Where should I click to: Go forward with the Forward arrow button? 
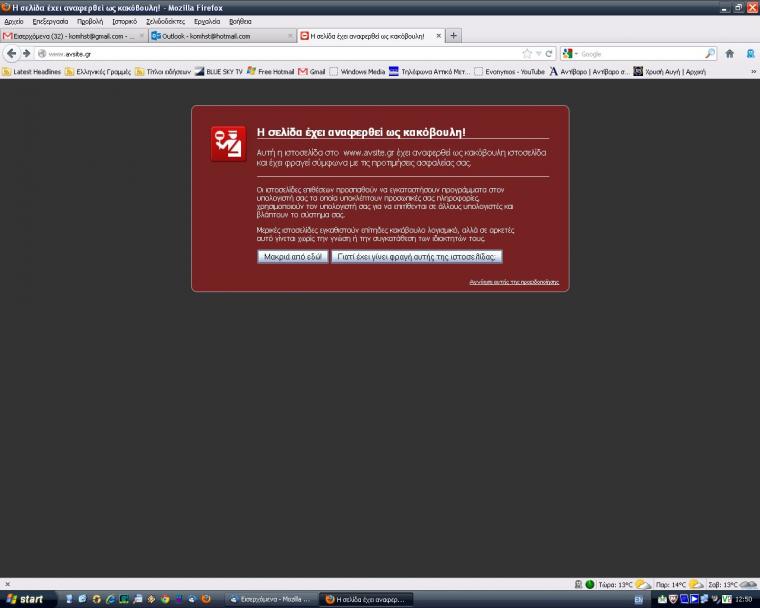[x=27, y=53]
